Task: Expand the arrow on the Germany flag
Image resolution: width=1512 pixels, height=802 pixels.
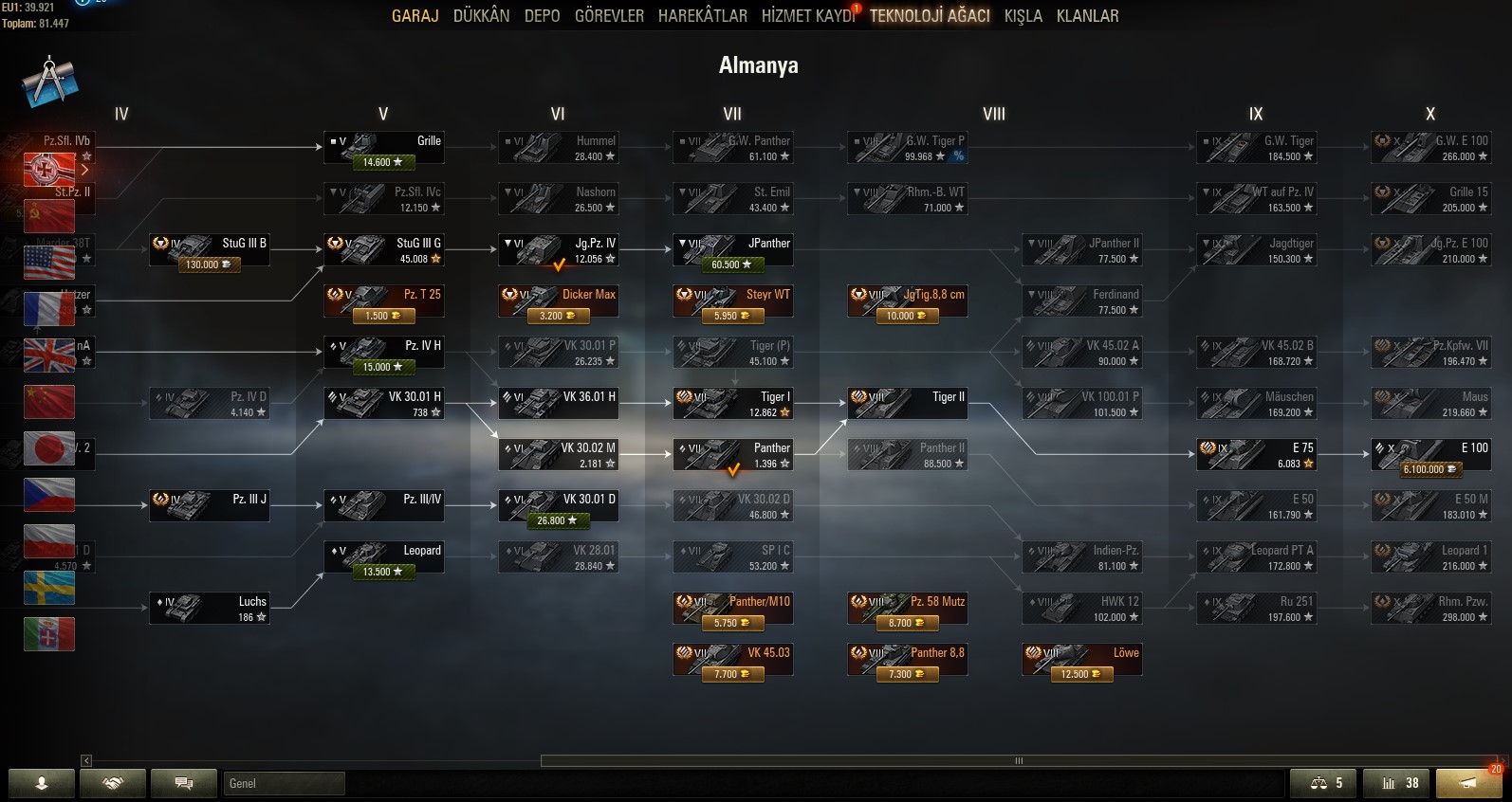Action: [x=84, y=170]
